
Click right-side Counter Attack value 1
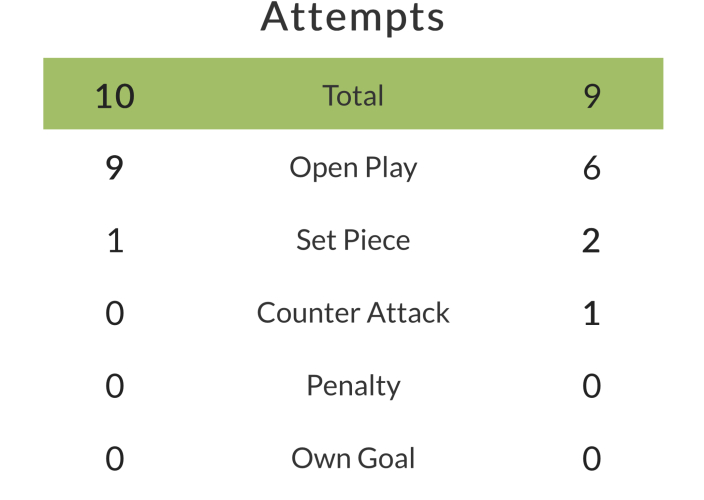point(591,314)
